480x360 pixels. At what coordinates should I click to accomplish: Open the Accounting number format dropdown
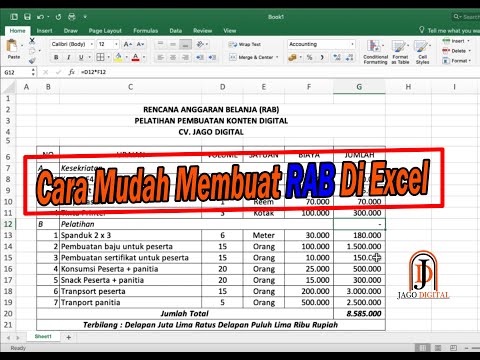(x=352, y=44)
